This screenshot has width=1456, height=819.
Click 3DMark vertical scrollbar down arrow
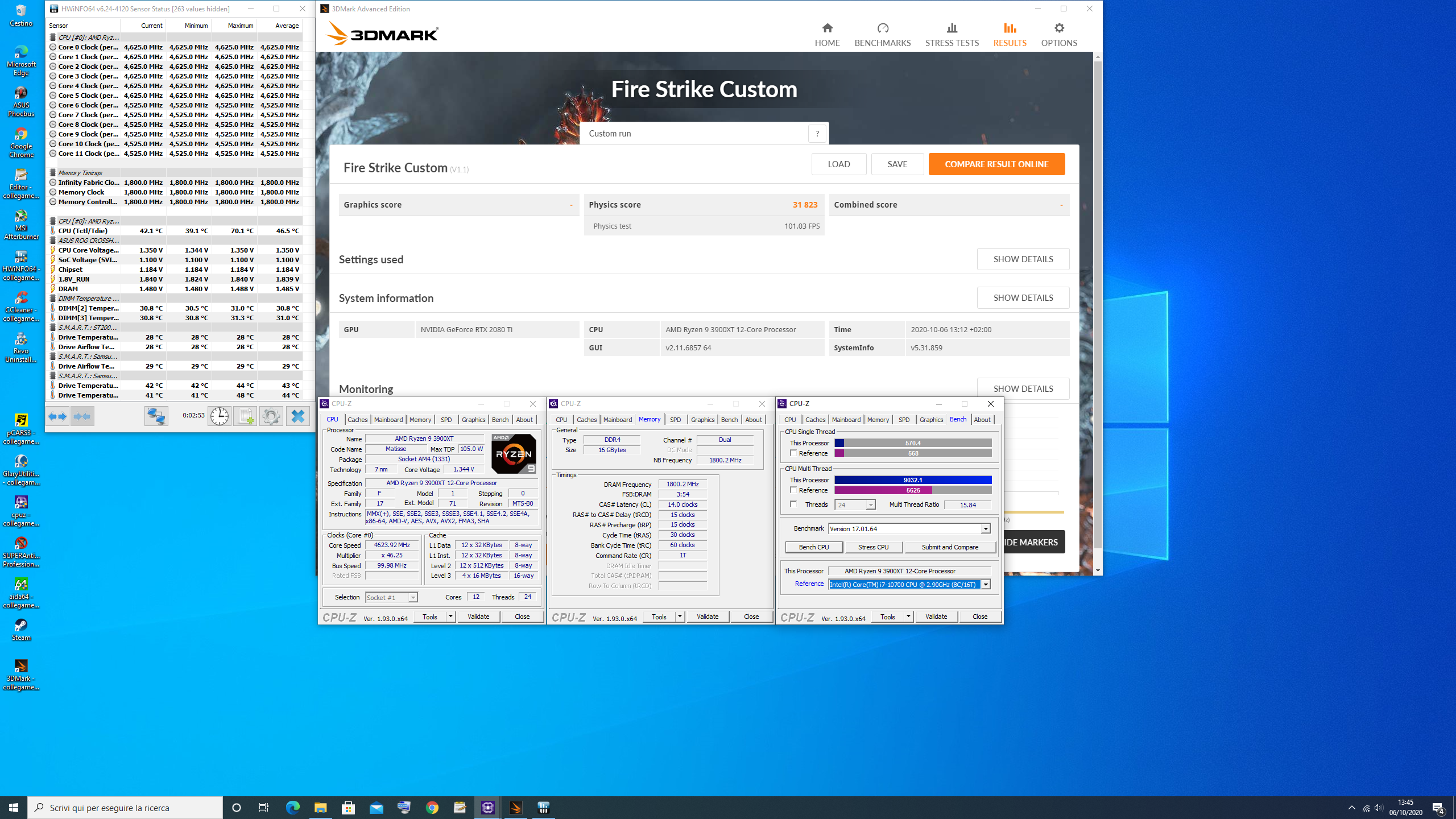(x=1097, y=570)
